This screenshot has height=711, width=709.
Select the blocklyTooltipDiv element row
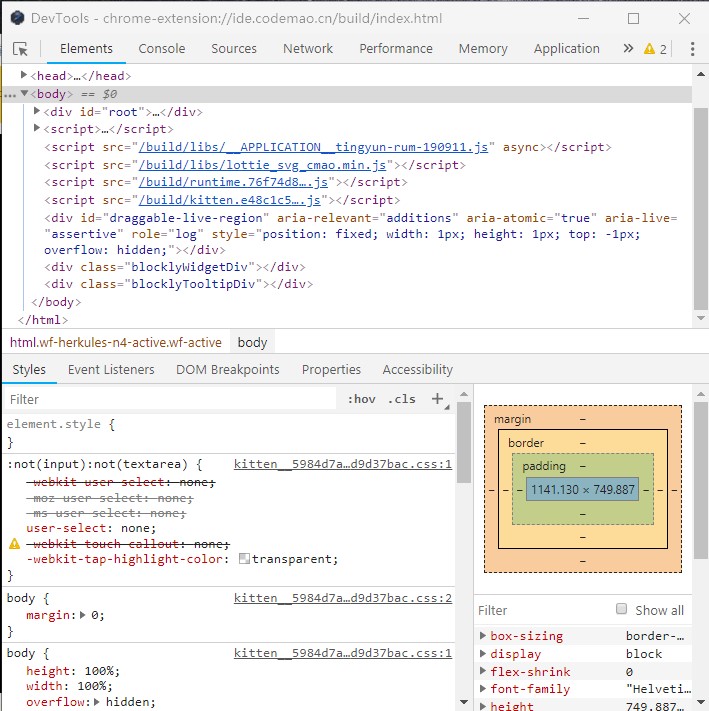pyautogui.click(x=178, y=284)
